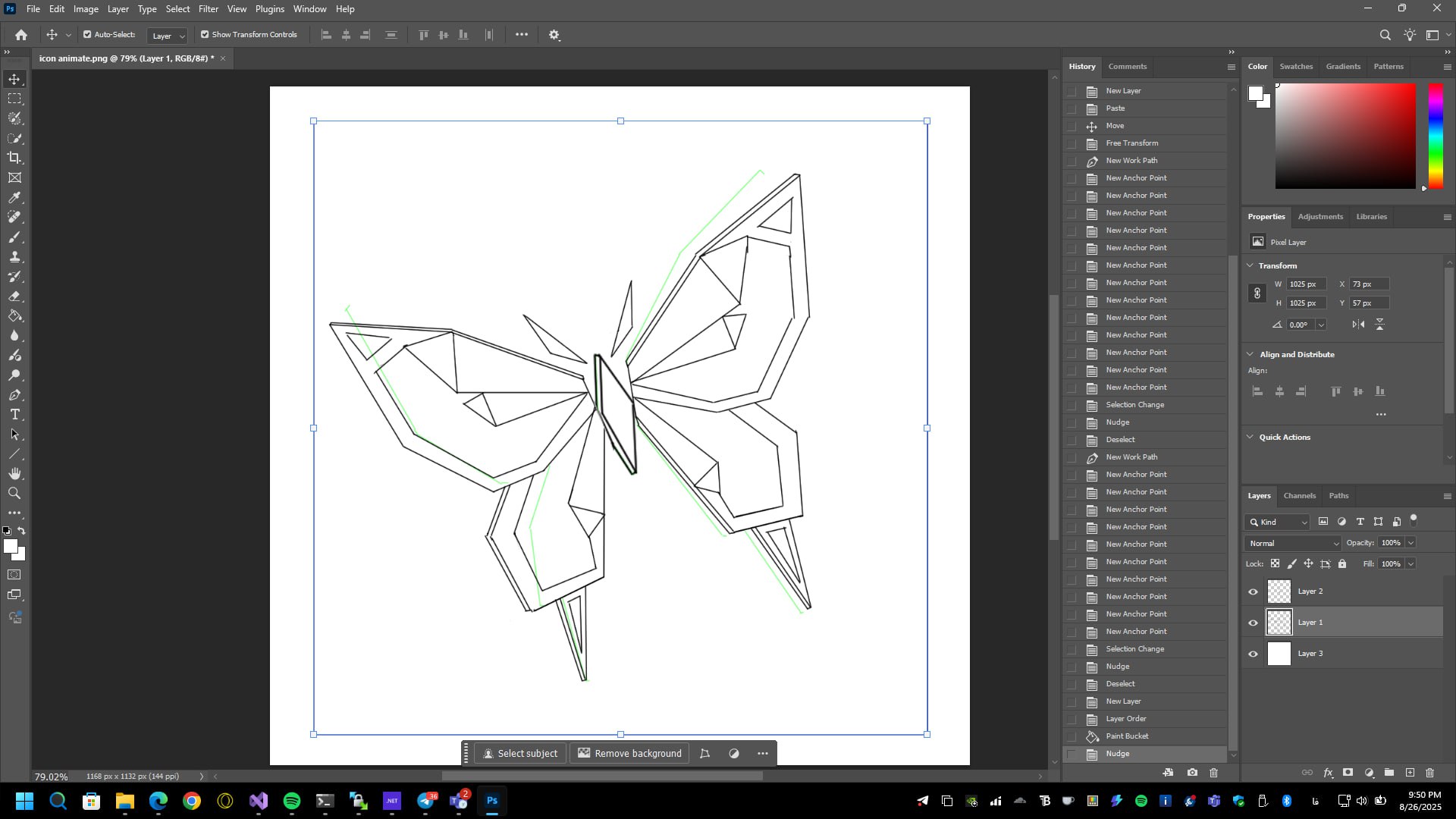Select the Eraser tool
The image size is (1456, 819).
click(x=14, y=297)
